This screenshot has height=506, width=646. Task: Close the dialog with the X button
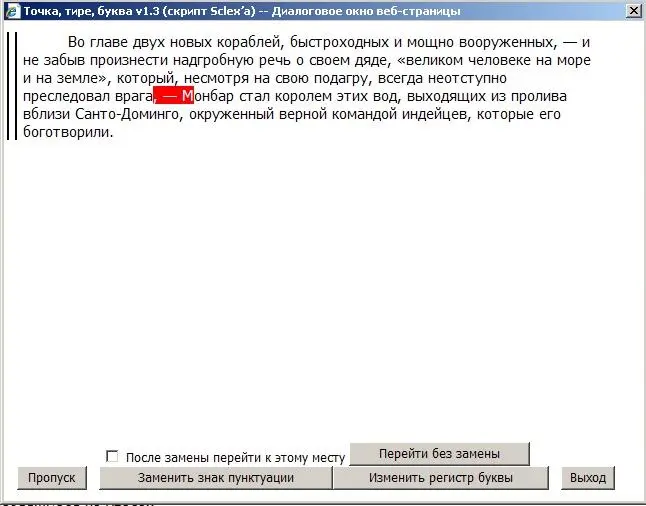pos(634,11)
